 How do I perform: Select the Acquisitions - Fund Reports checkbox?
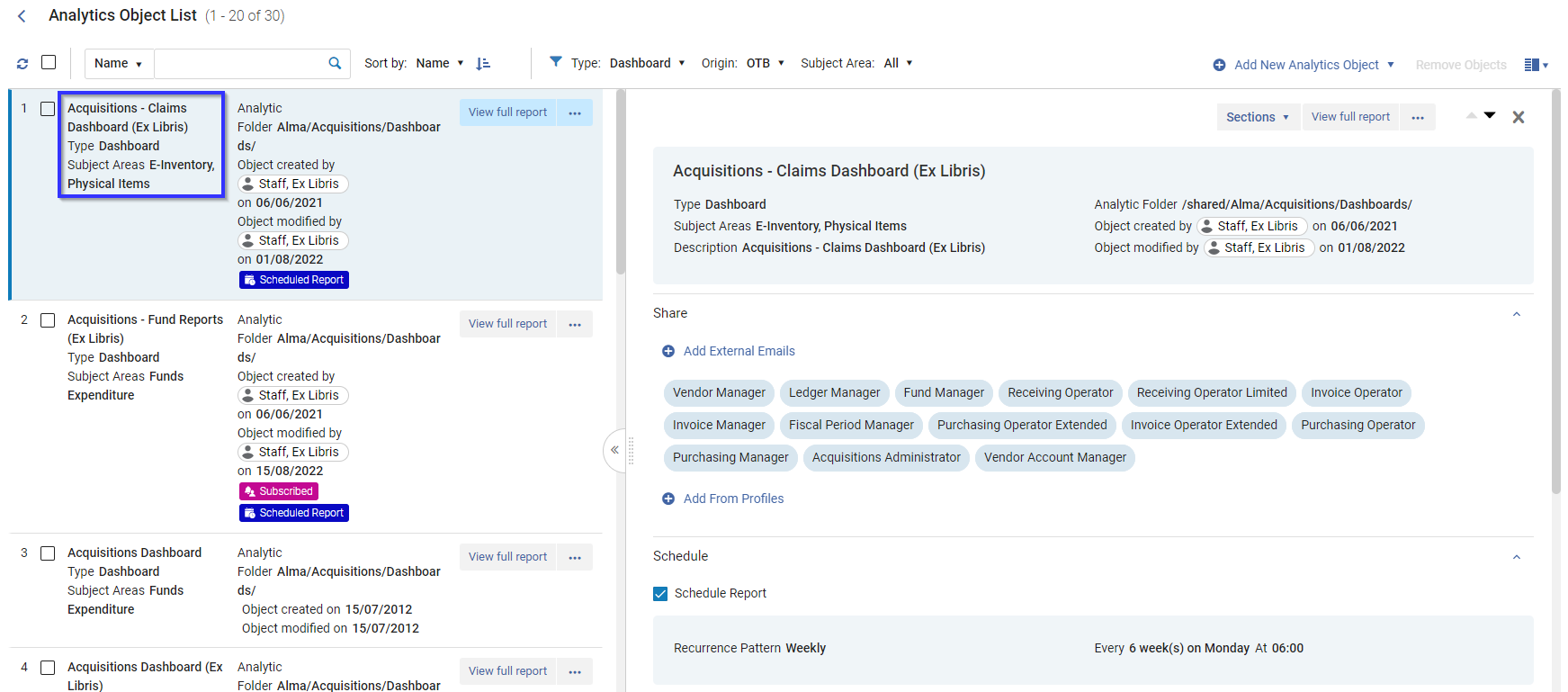pos(48,320)
